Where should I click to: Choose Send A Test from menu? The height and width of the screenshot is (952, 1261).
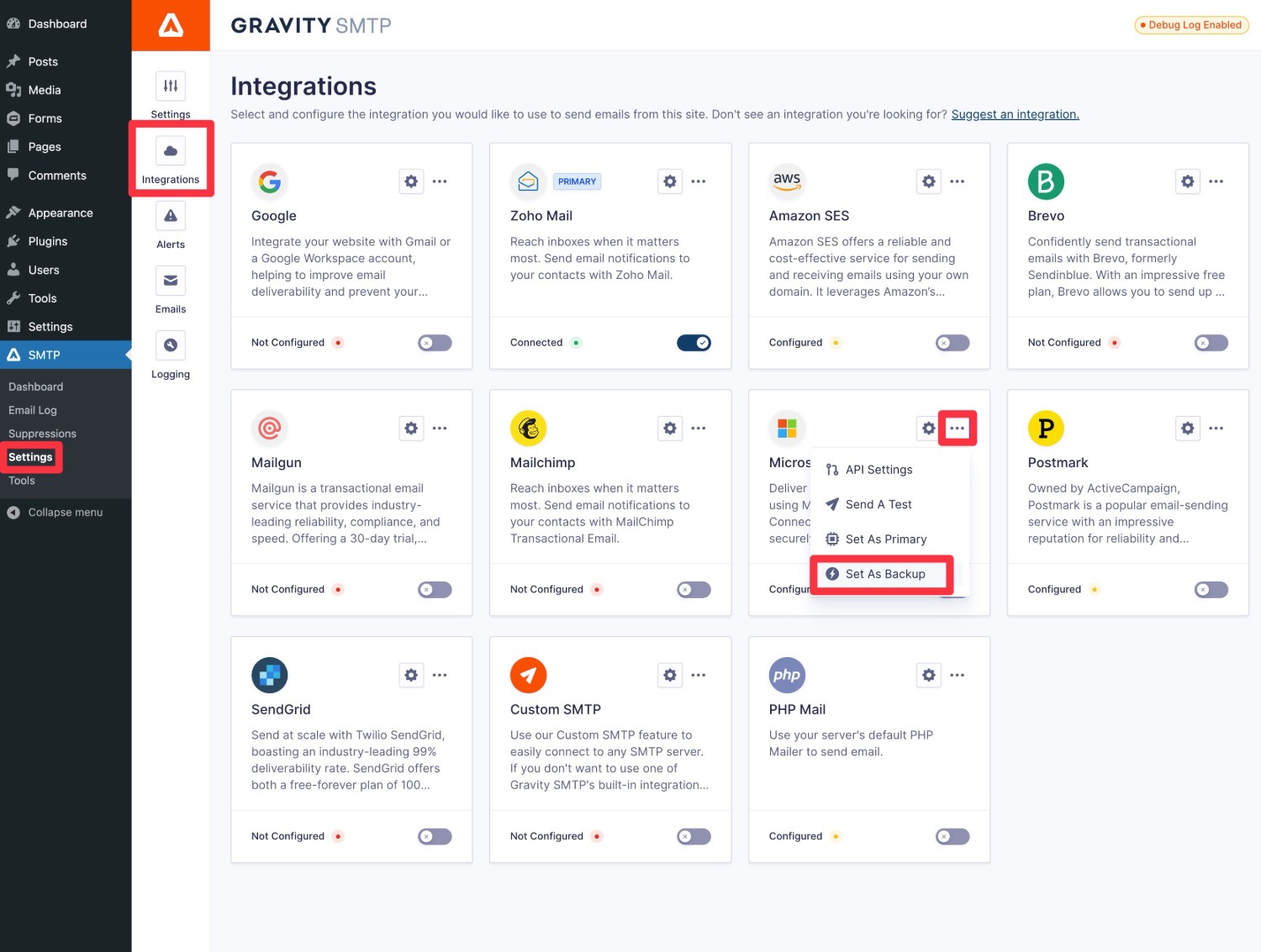point(889,504)
